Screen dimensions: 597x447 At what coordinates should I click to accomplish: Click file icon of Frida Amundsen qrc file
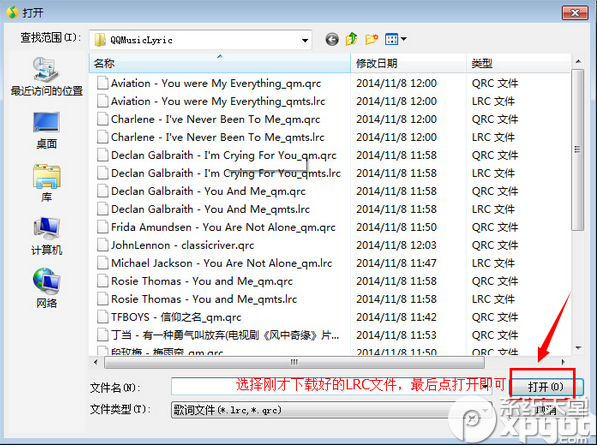[x=102, y=227]
